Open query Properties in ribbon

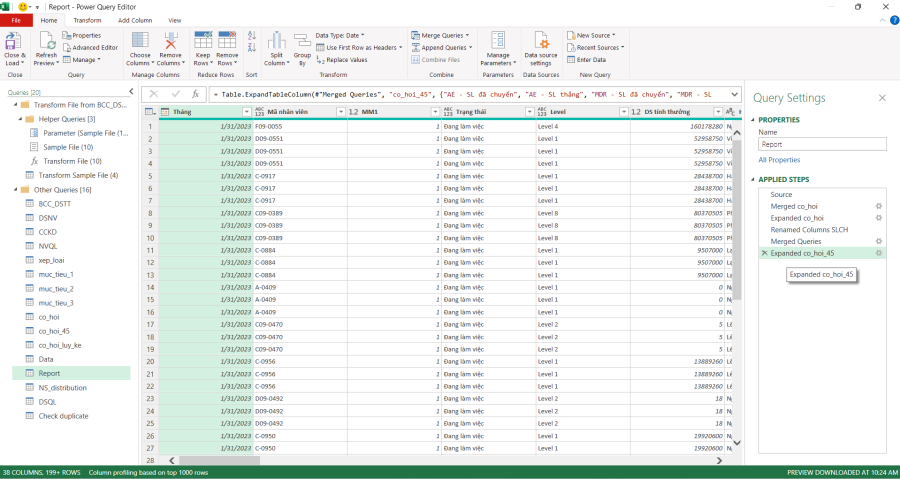pyautogui.click(x=82, y=36)
